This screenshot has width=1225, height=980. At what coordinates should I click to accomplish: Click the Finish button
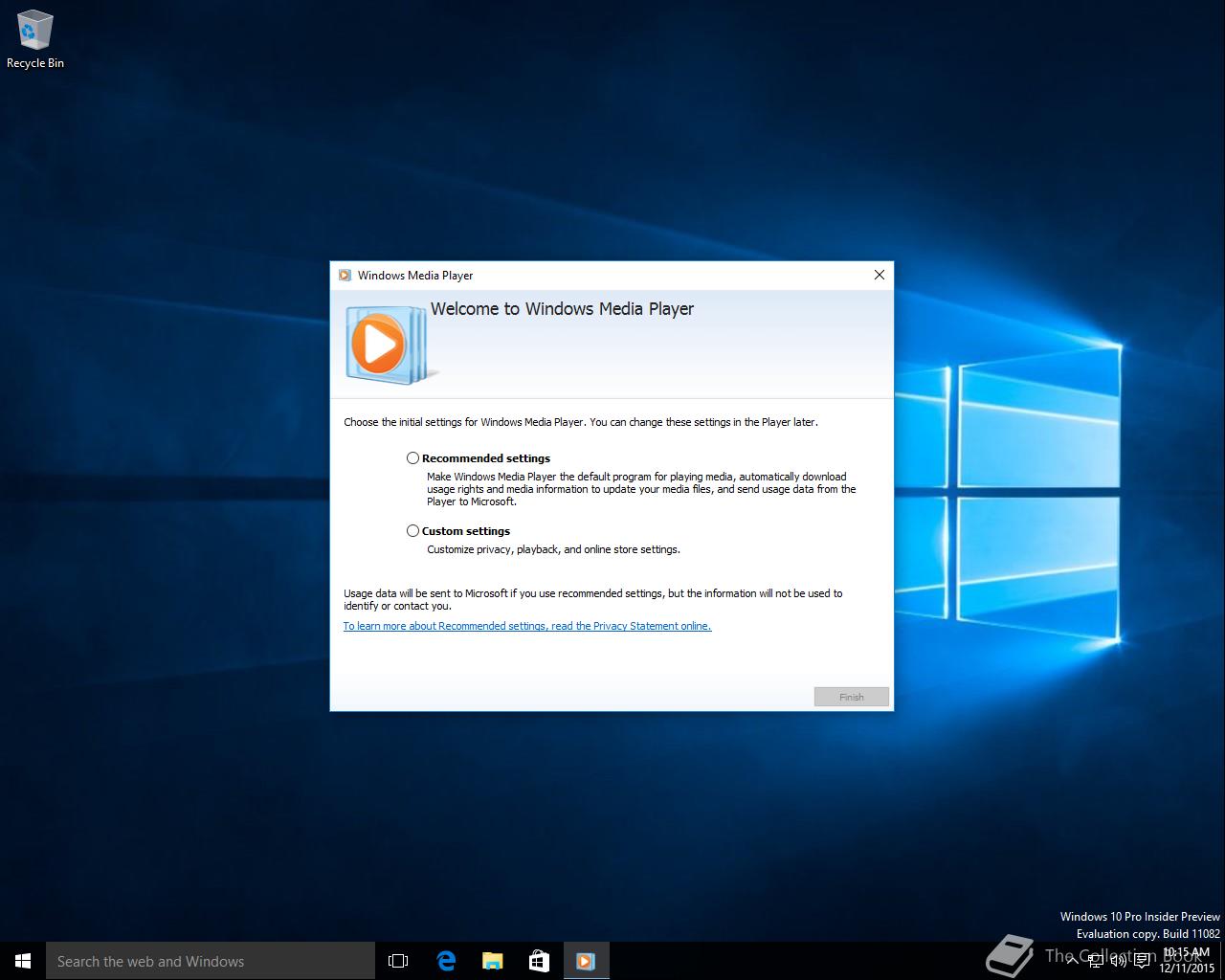coord(852,697)
